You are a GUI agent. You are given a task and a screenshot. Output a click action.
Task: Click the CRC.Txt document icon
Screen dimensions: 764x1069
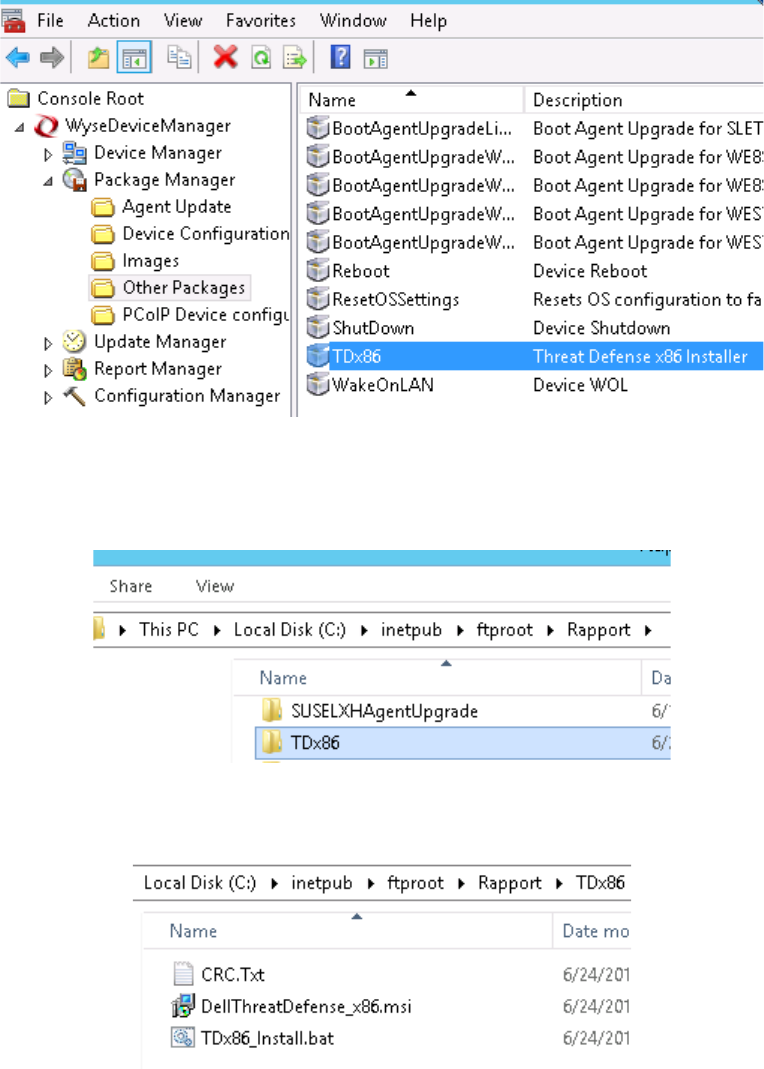(x=183, y=974)
